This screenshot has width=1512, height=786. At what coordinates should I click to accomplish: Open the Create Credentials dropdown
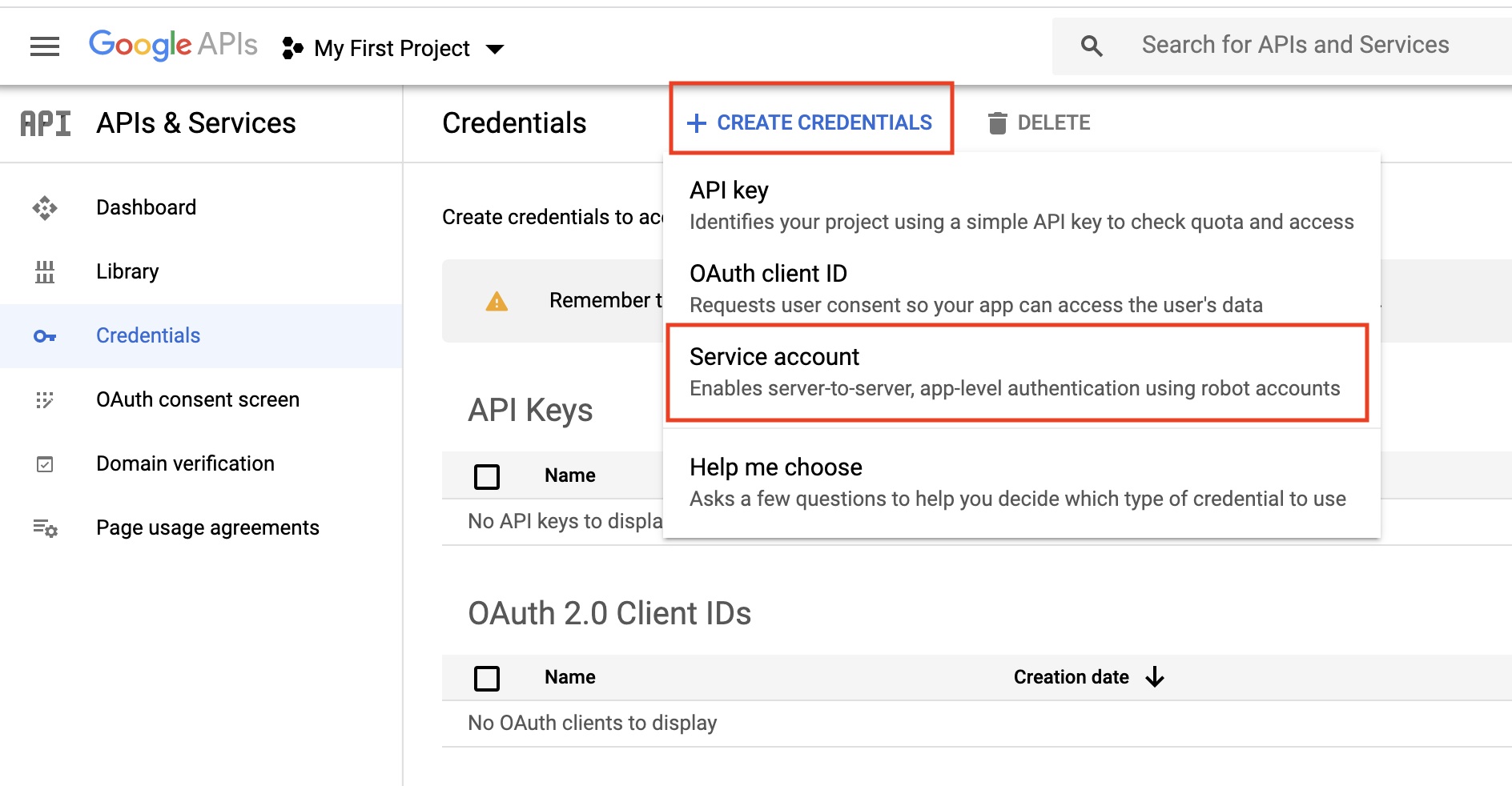(x=810, y=122)
